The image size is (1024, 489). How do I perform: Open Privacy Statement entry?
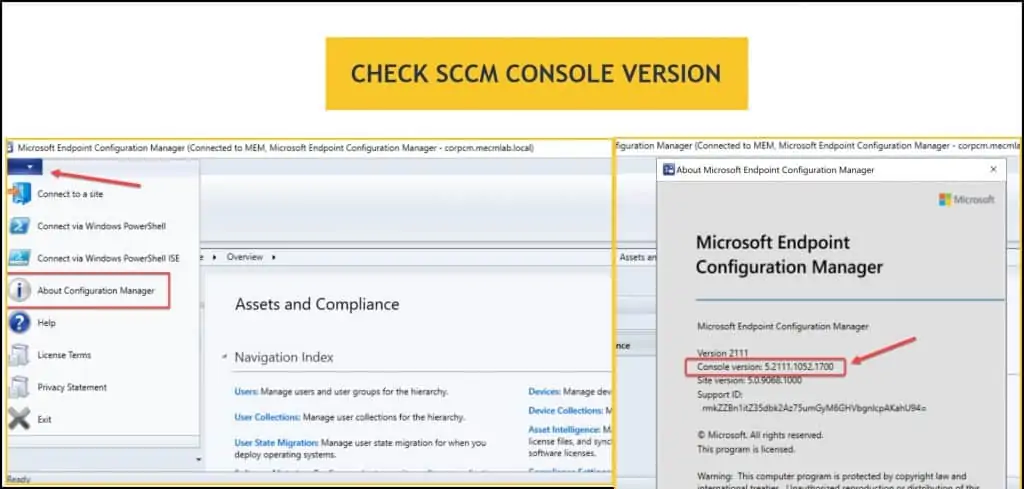pos(72,387)
